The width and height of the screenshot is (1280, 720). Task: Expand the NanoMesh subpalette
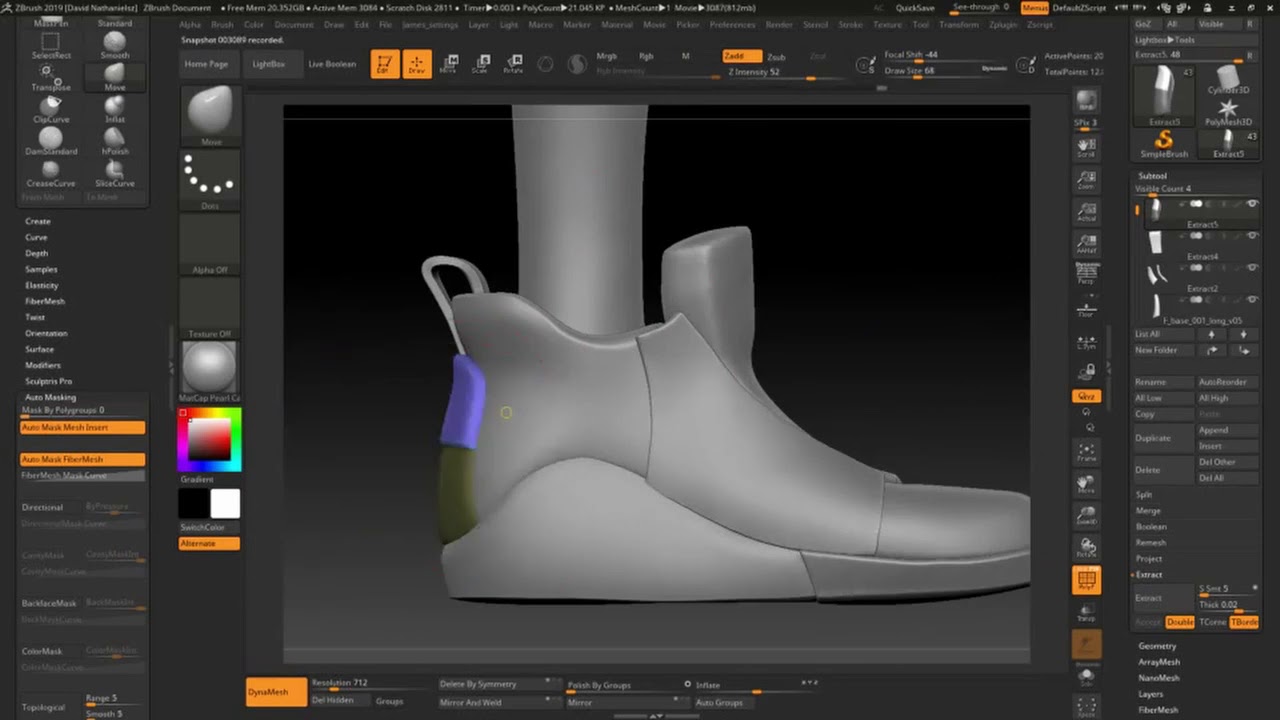1159,678
